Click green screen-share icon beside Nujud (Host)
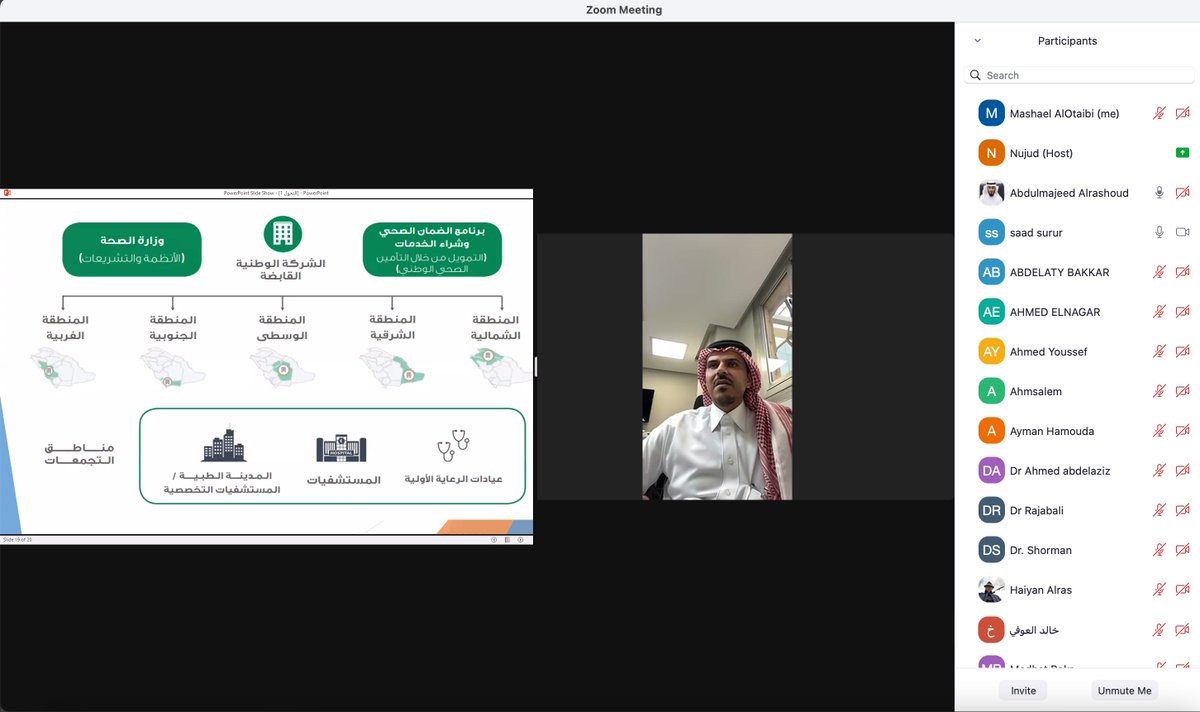This screenshot has height=712, width=1200. (1182, 153)
